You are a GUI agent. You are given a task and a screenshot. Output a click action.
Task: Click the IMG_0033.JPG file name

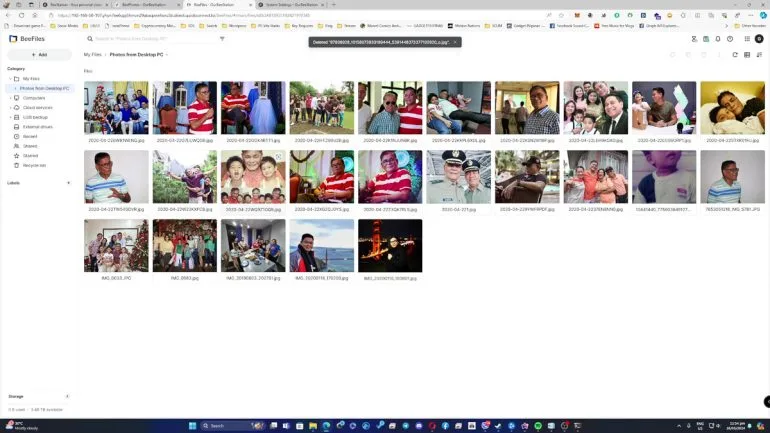click(116, 278)
